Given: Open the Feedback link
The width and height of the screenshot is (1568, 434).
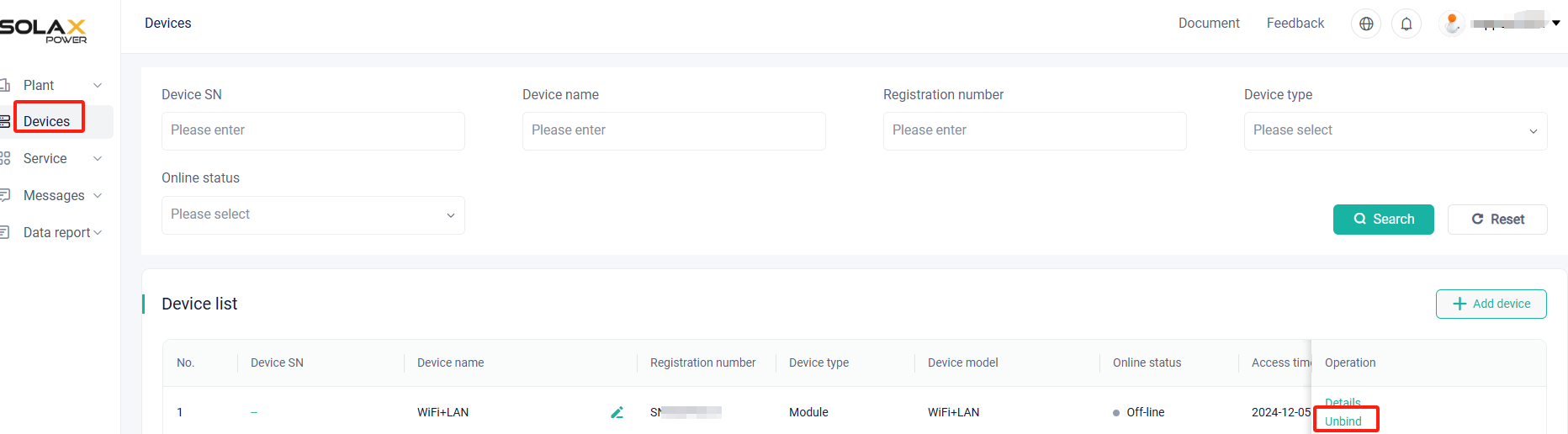Looking at the screenshot, I should pos(1295,24).
